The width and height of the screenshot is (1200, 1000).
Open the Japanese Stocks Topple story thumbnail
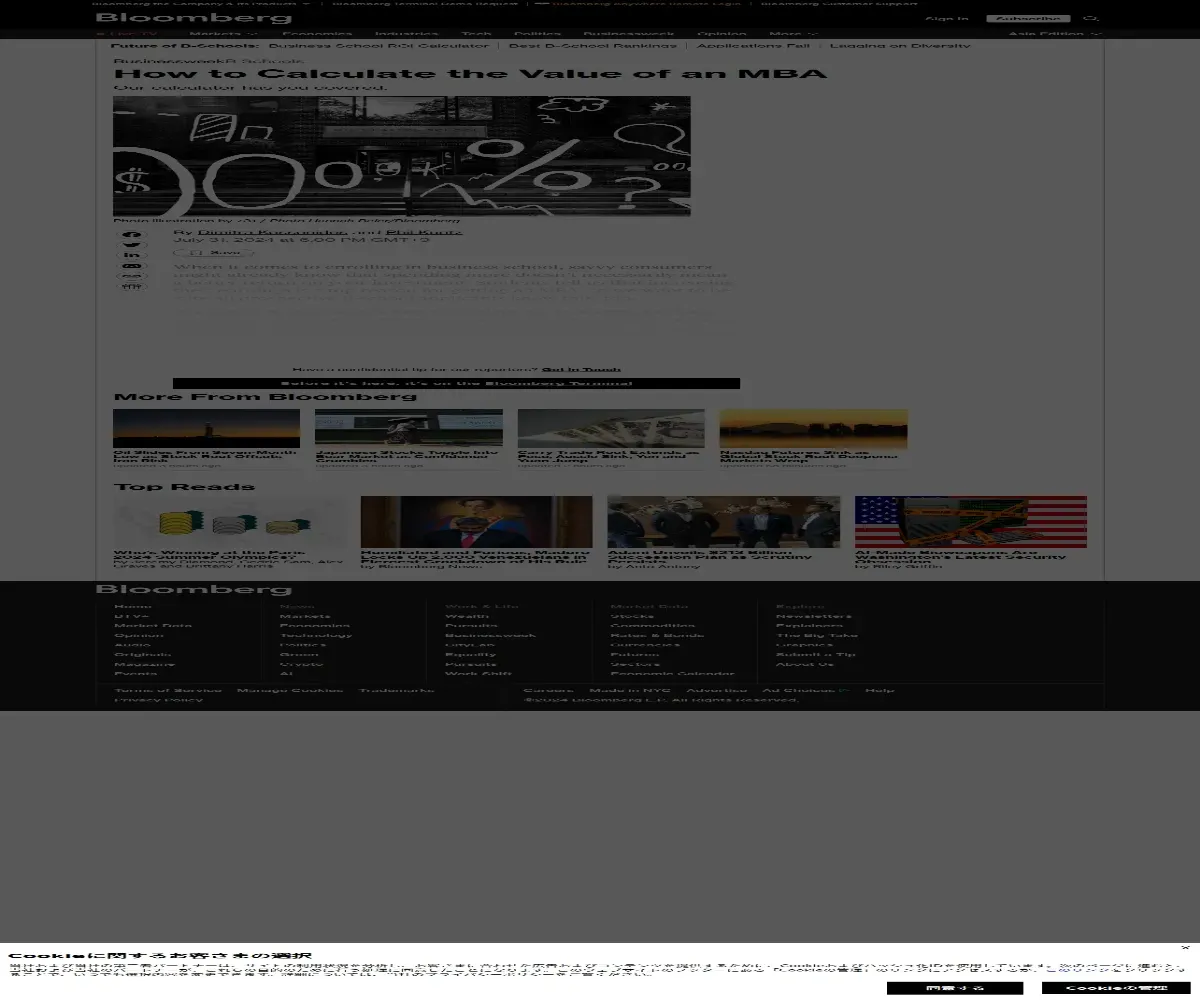click(409, 428)
